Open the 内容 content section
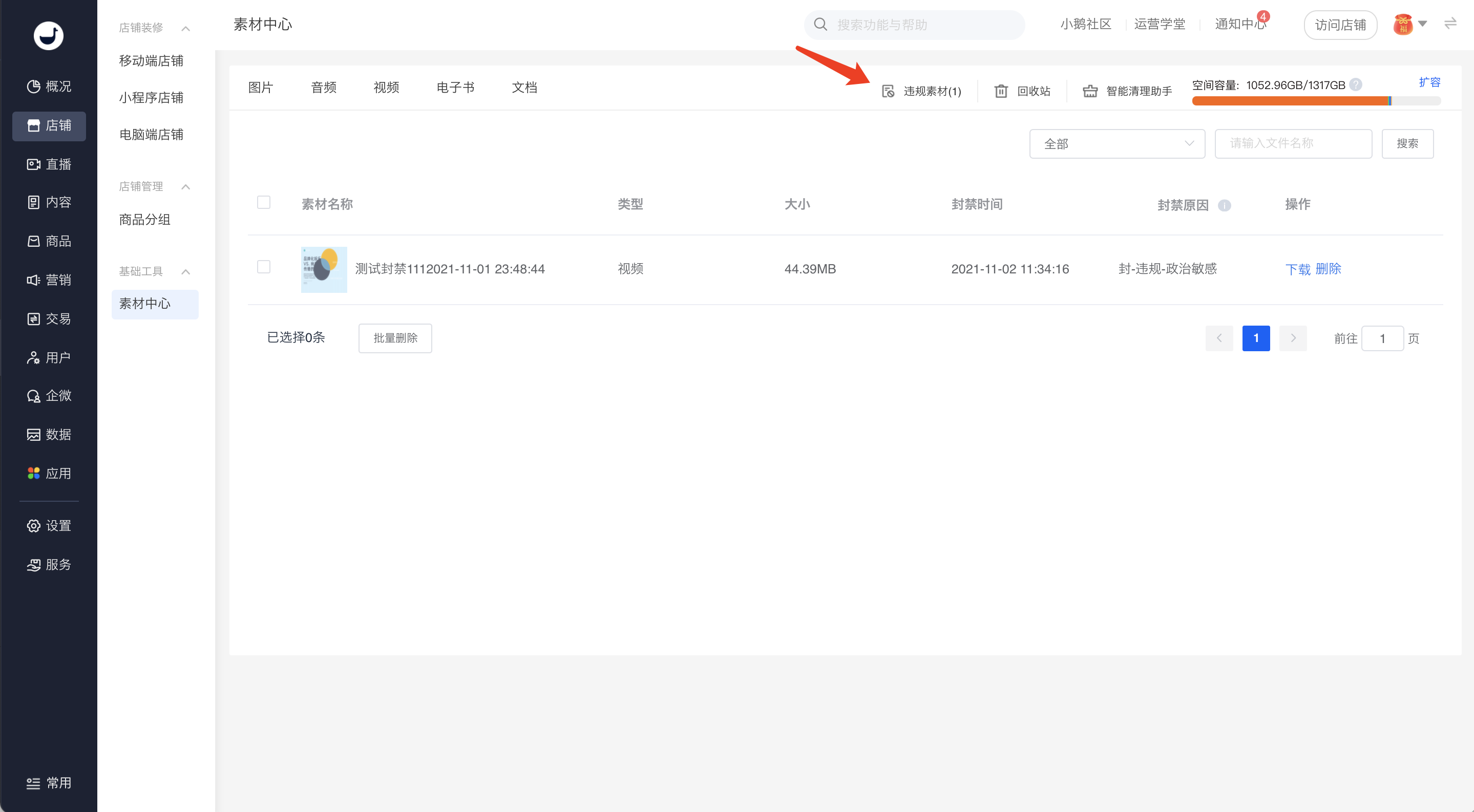 point(49,202)
